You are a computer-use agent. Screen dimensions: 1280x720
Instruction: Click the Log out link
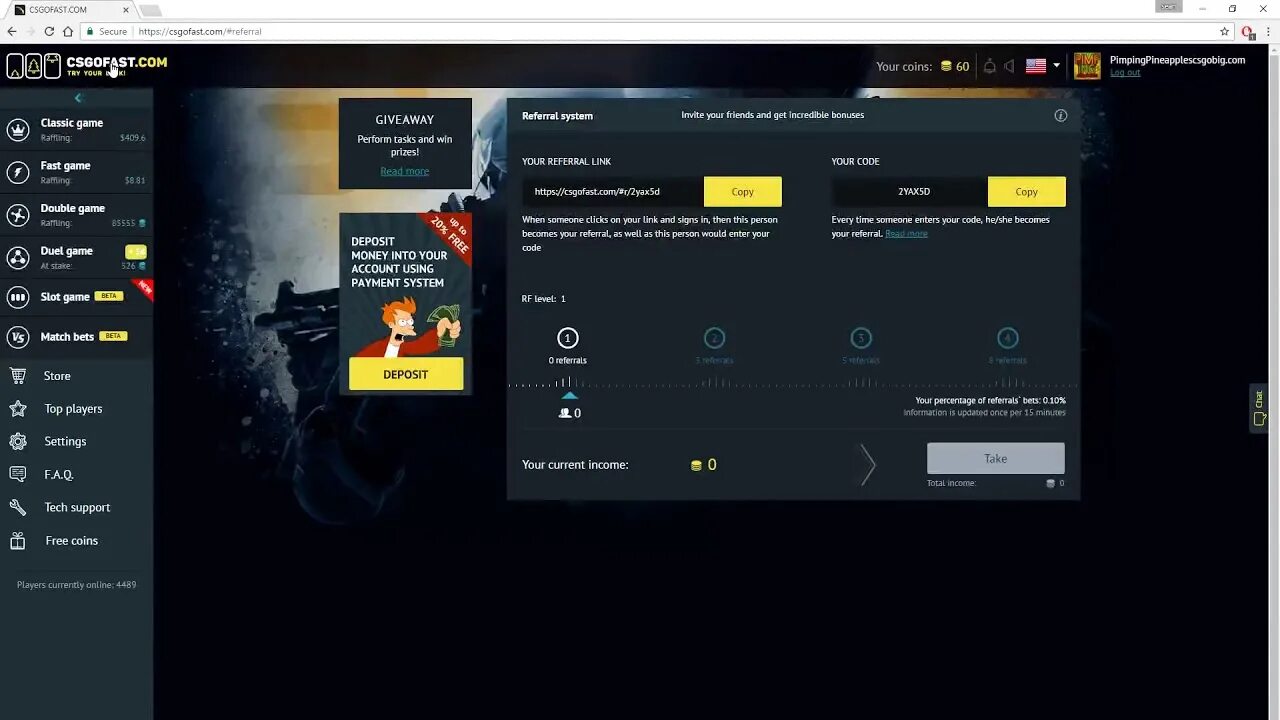pos(1125,73)
